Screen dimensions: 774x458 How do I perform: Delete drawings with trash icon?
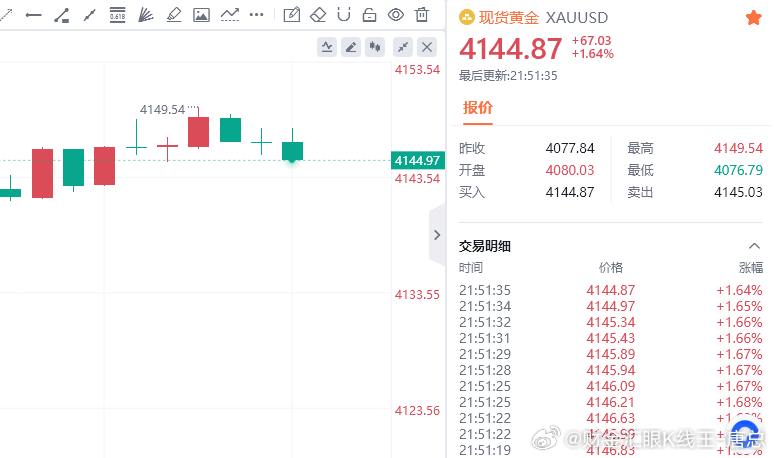pyautogui.click(x=422, y=15)
